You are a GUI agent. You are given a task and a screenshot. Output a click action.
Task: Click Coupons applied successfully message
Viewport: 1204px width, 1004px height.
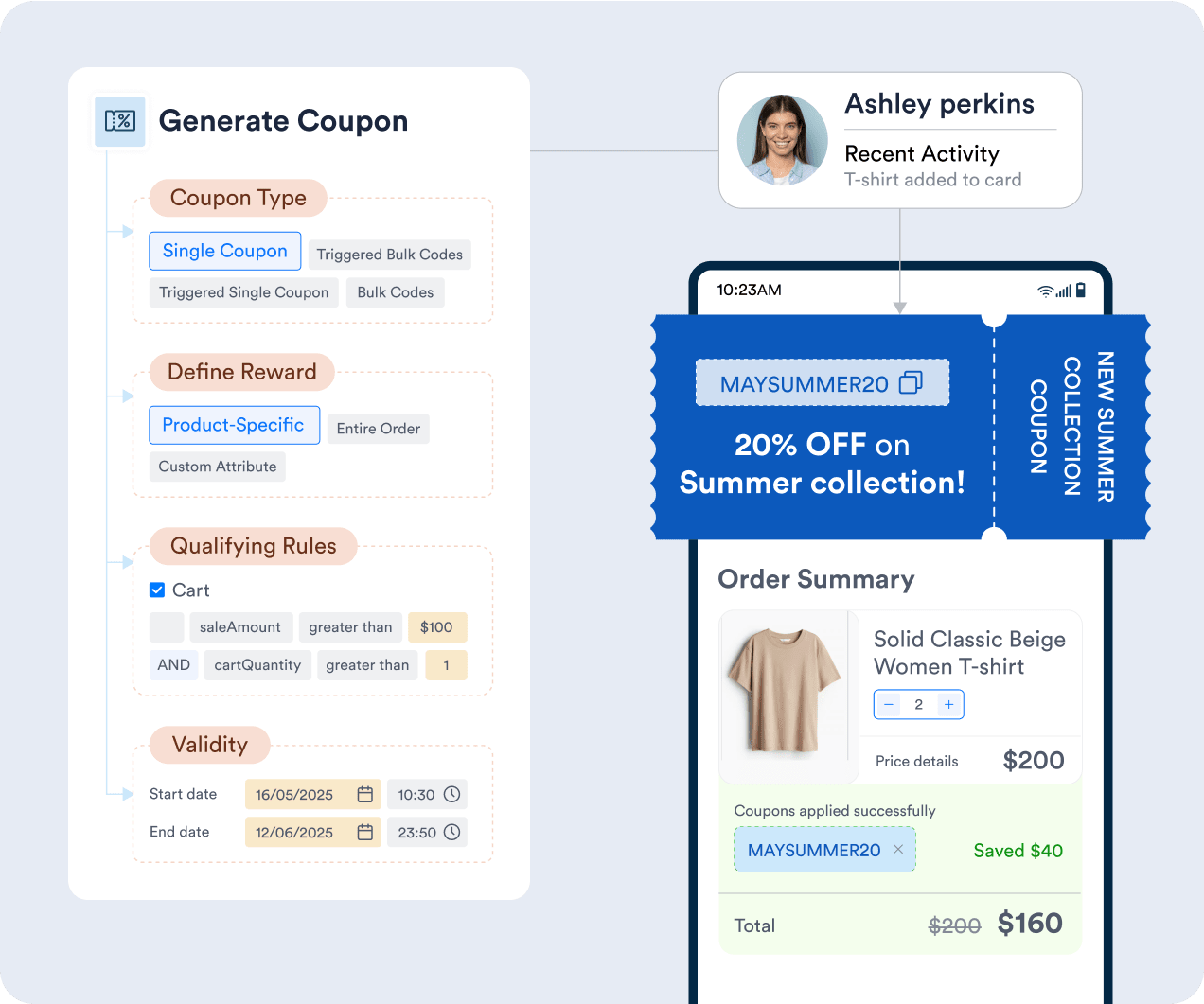point(835,811)
